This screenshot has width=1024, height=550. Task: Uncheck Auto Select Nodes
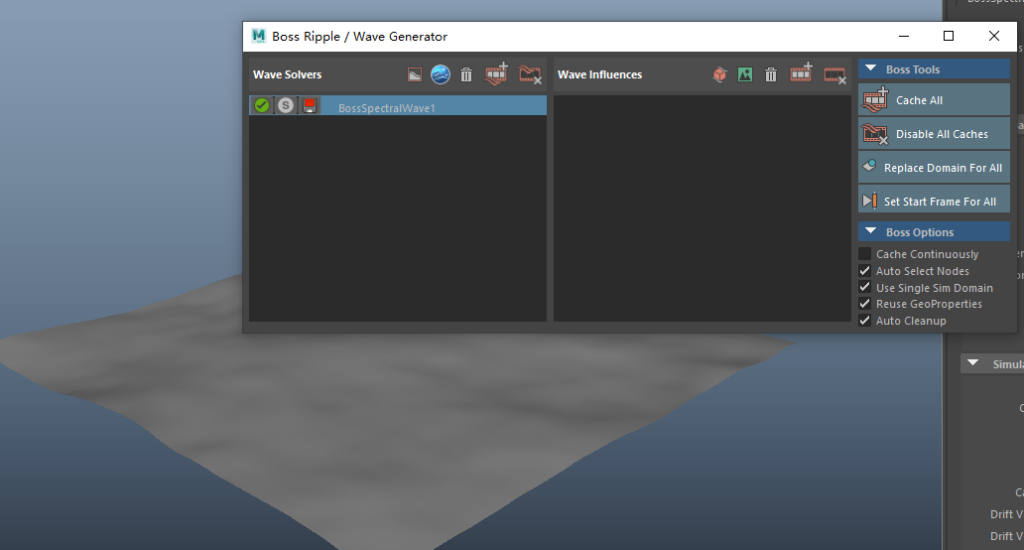pyautogui.click(x=865, y=270)
